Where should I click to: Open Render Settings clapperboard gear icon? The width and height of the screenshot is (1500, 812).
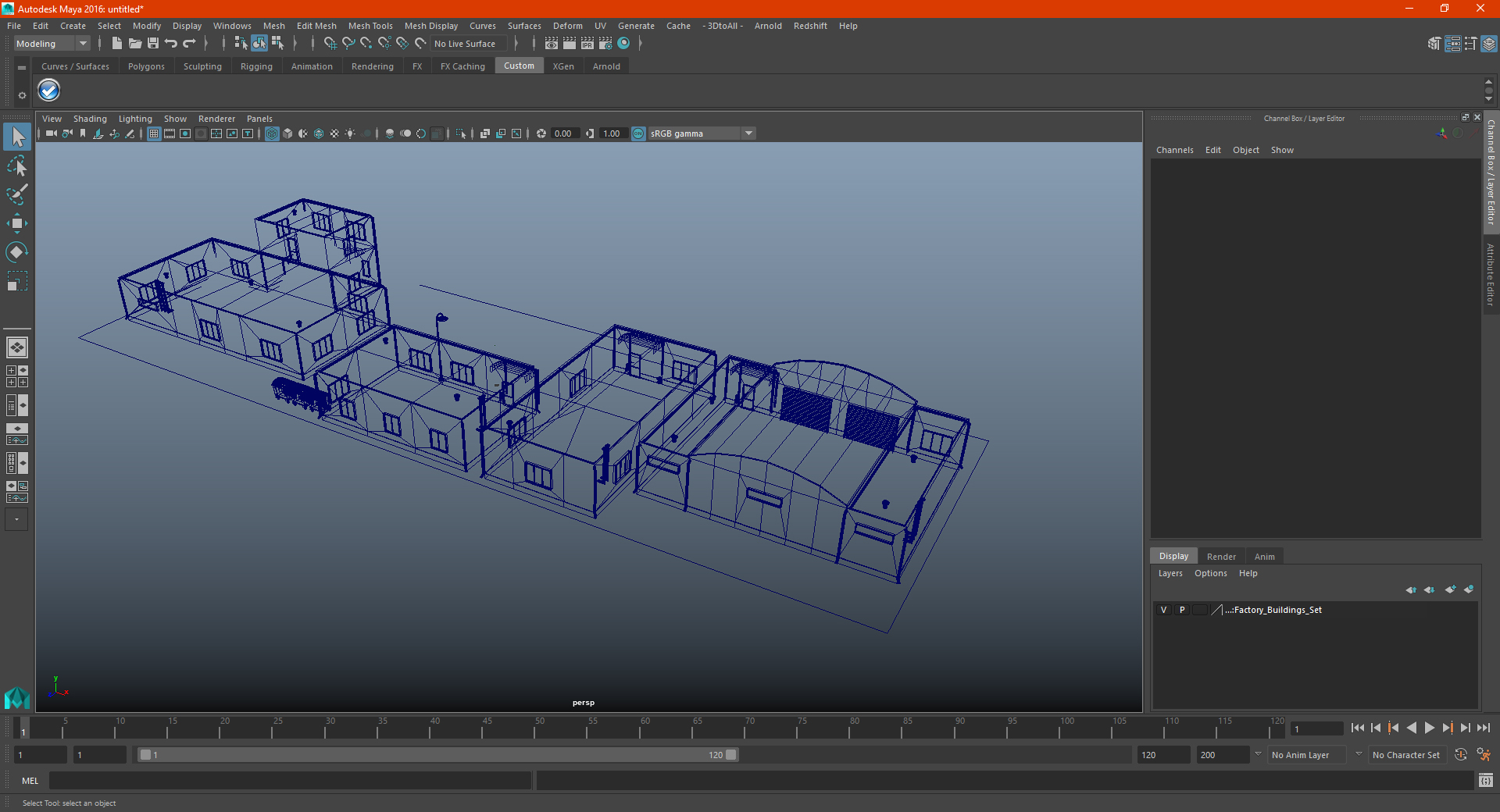(605, 44)
